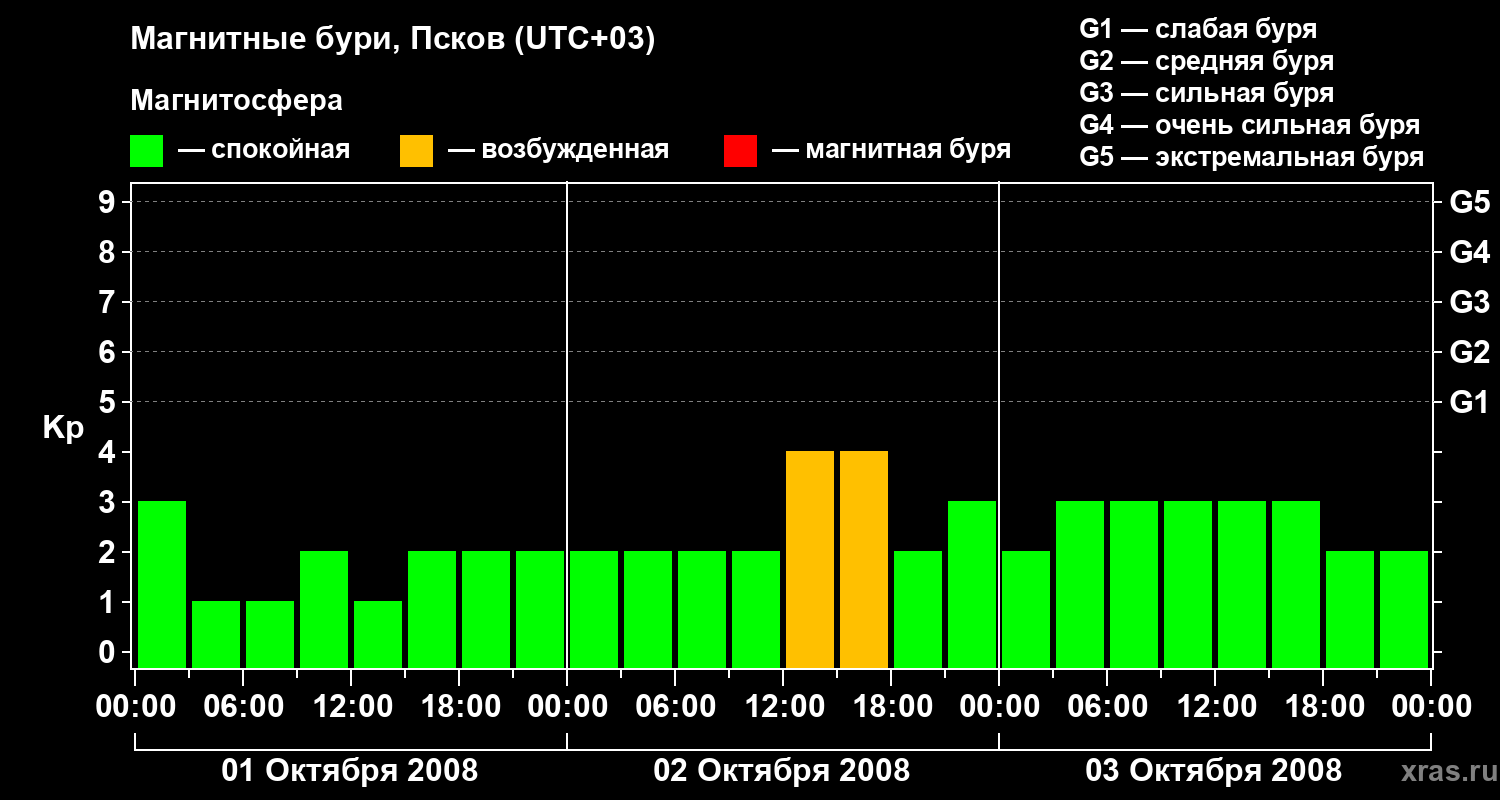
Task: Click the 03 Октября 2008 date label
Action: coord(1214,771)
